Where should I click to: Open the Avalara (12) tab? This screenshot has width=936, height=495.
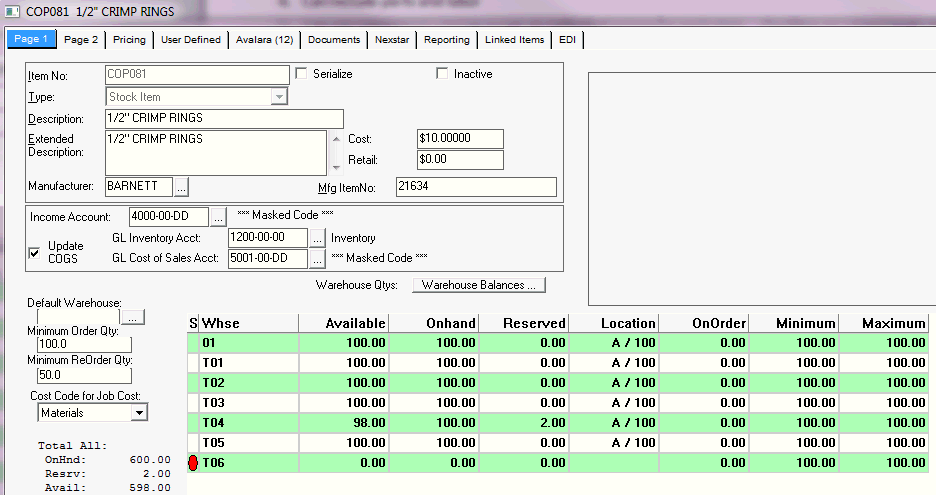tap(264, 40)
